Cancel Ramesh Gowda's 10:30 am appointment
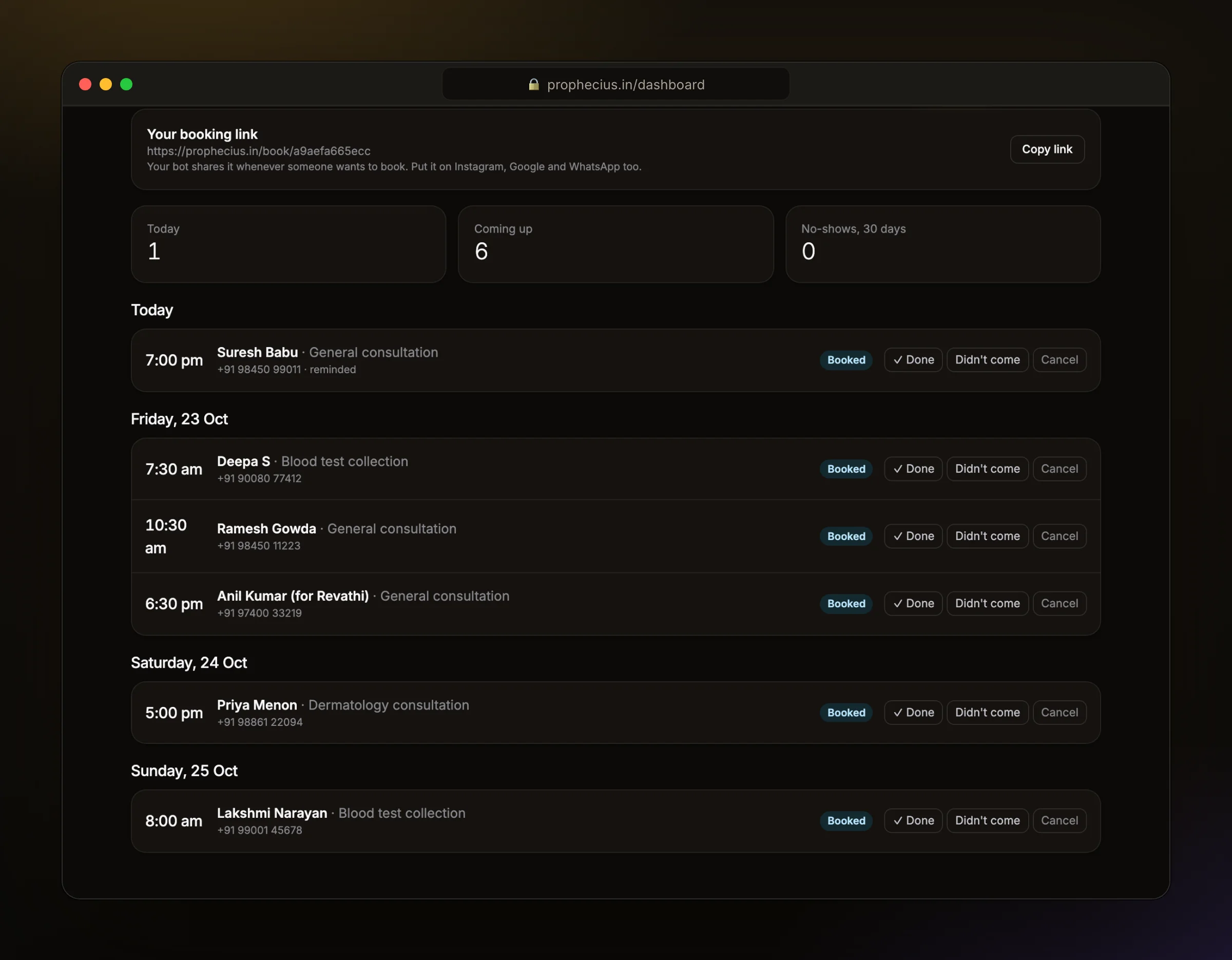The width and height of the screenshot is (1232, 960). 1060,536
